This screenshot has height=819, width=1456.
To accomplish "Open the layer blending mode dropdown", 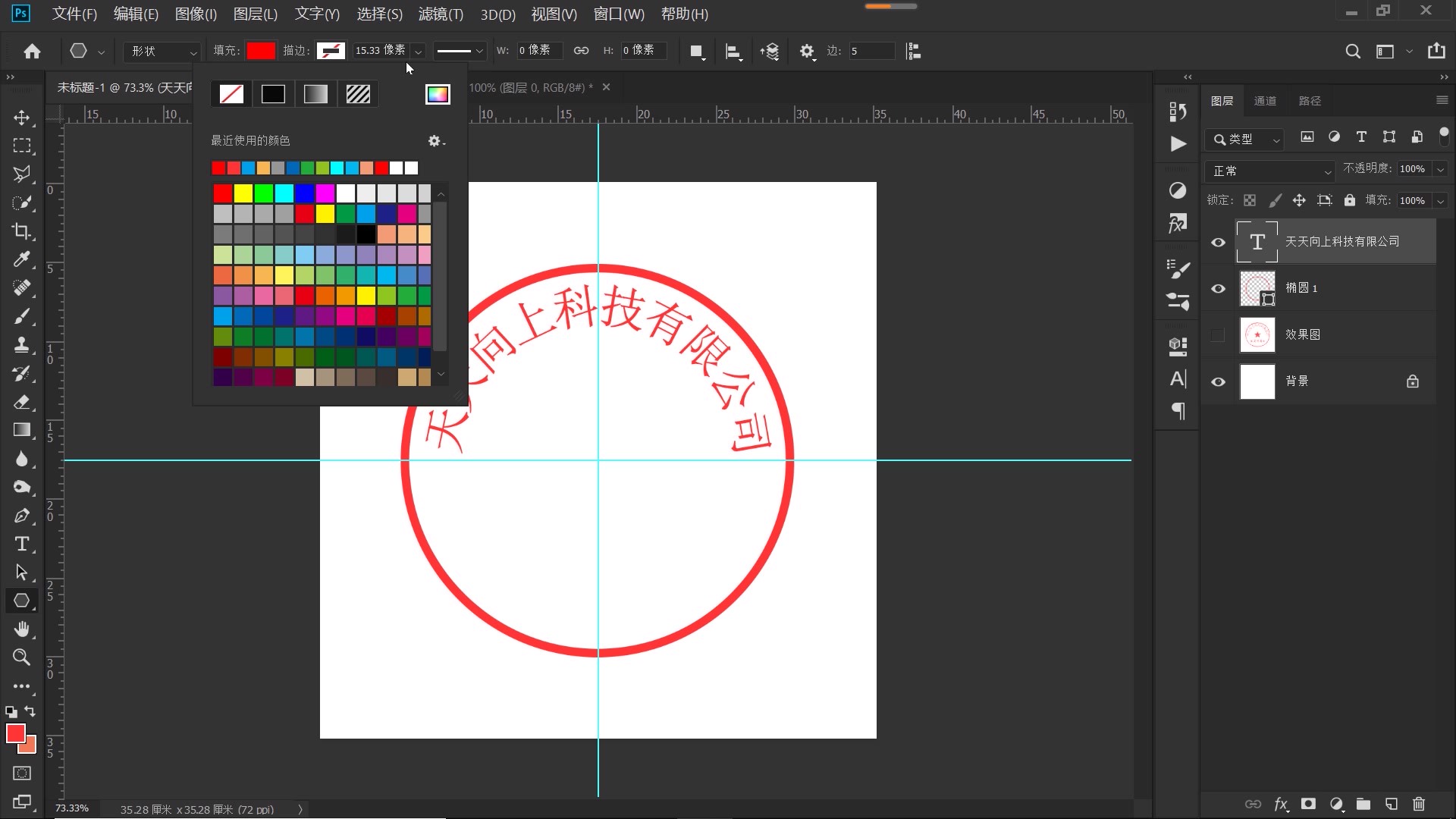I will [x=1270, y=171].
